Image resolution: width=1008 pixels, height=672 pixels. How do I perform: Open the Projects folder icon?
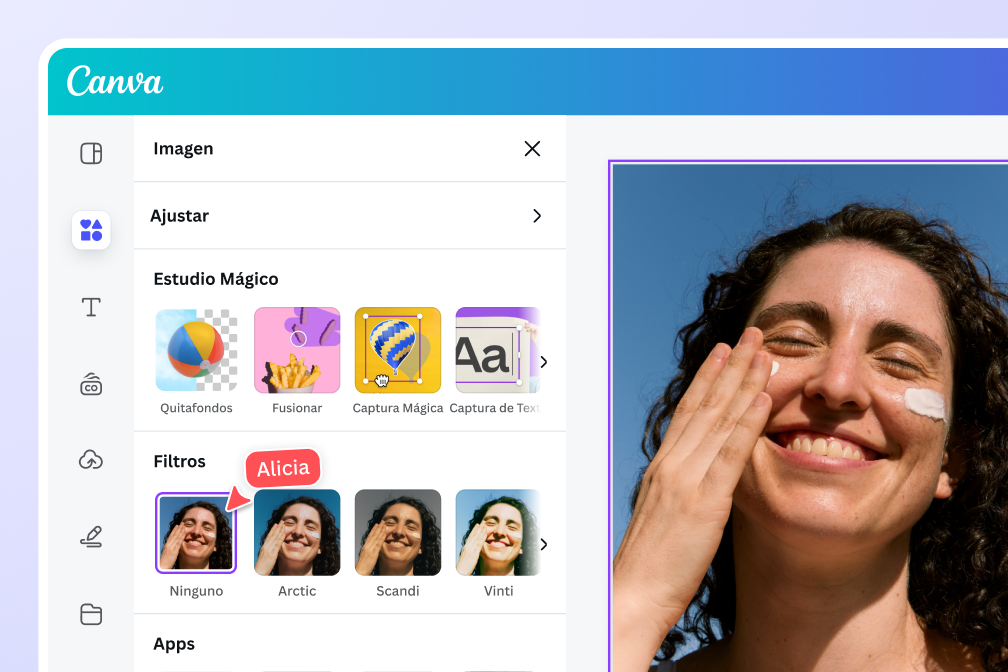[91, 614]
